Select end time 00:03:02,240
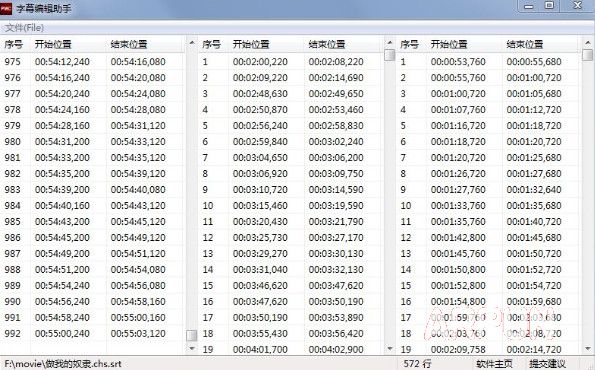This screenshot has height=370, width=595. pyautogui.click(x=336, y=141)
